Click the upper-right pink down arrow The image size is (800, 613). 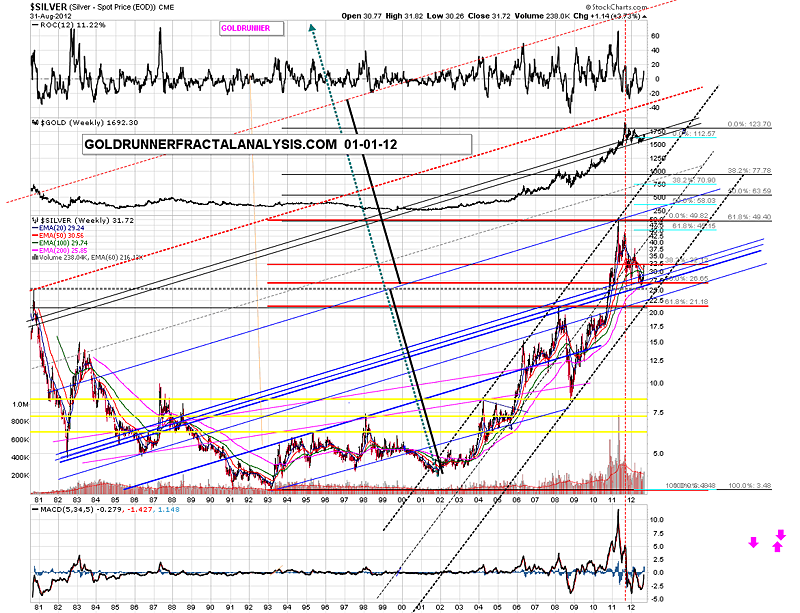[781, 535]
